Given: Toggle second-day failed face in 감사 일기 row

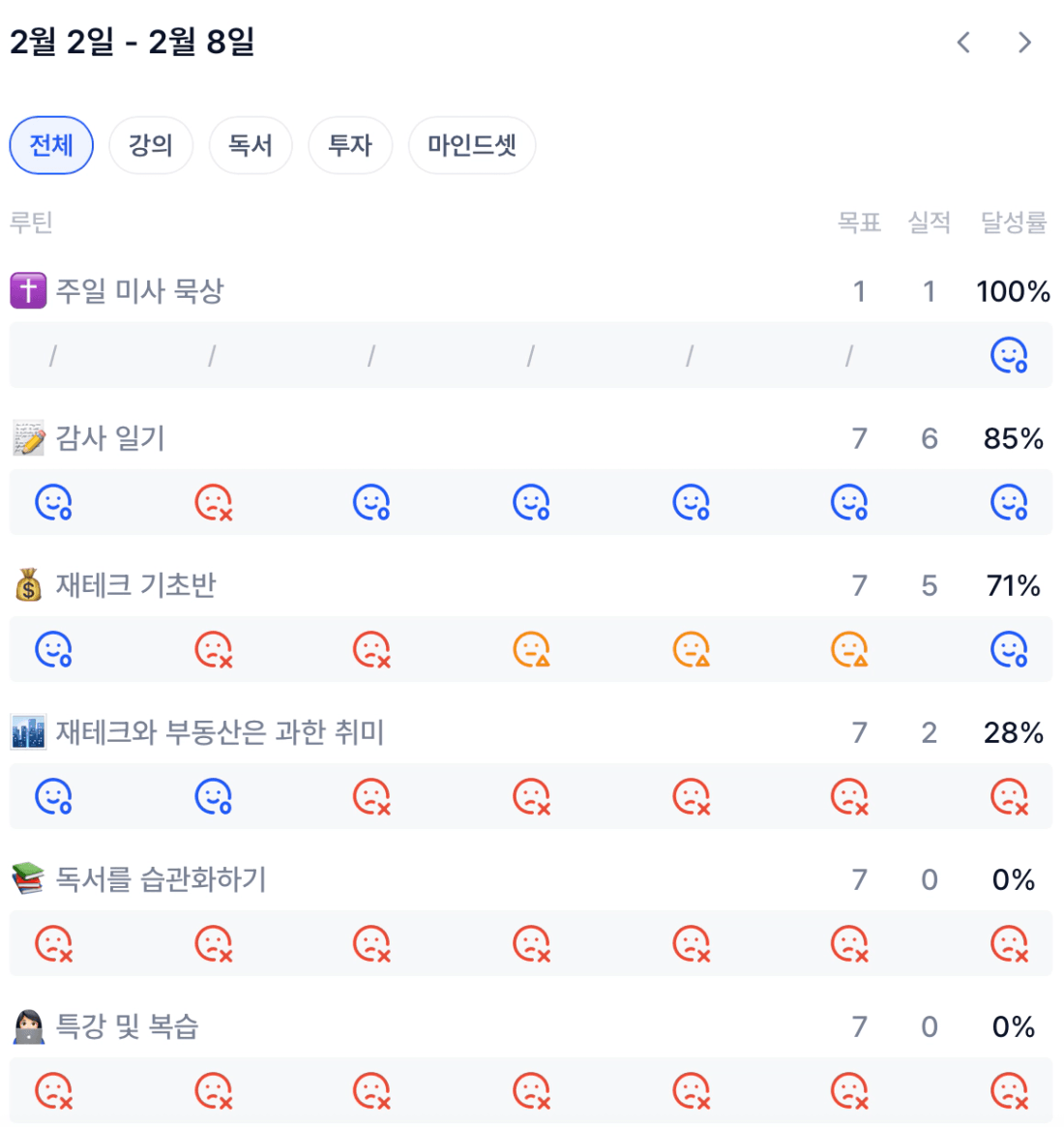Looking at the screenshot, I should [x=214, y=503].
